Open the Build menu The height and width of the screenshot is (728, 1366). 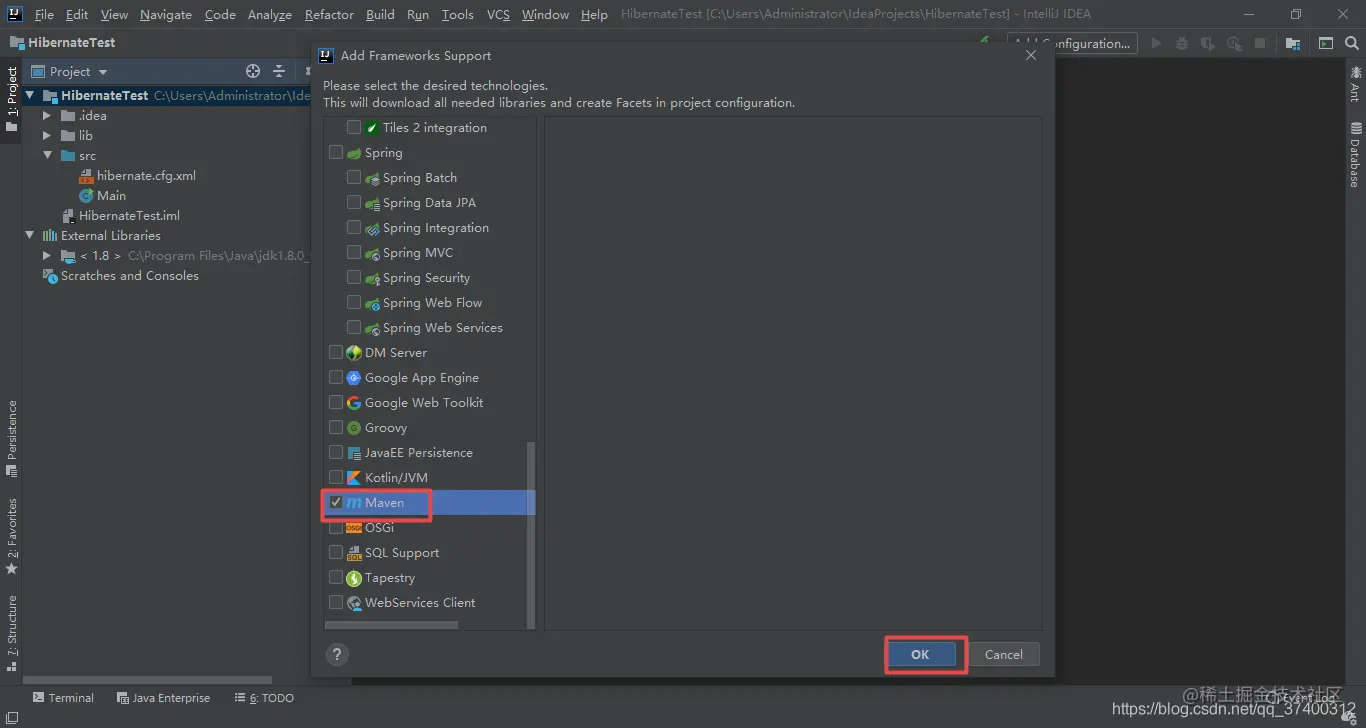380,14
